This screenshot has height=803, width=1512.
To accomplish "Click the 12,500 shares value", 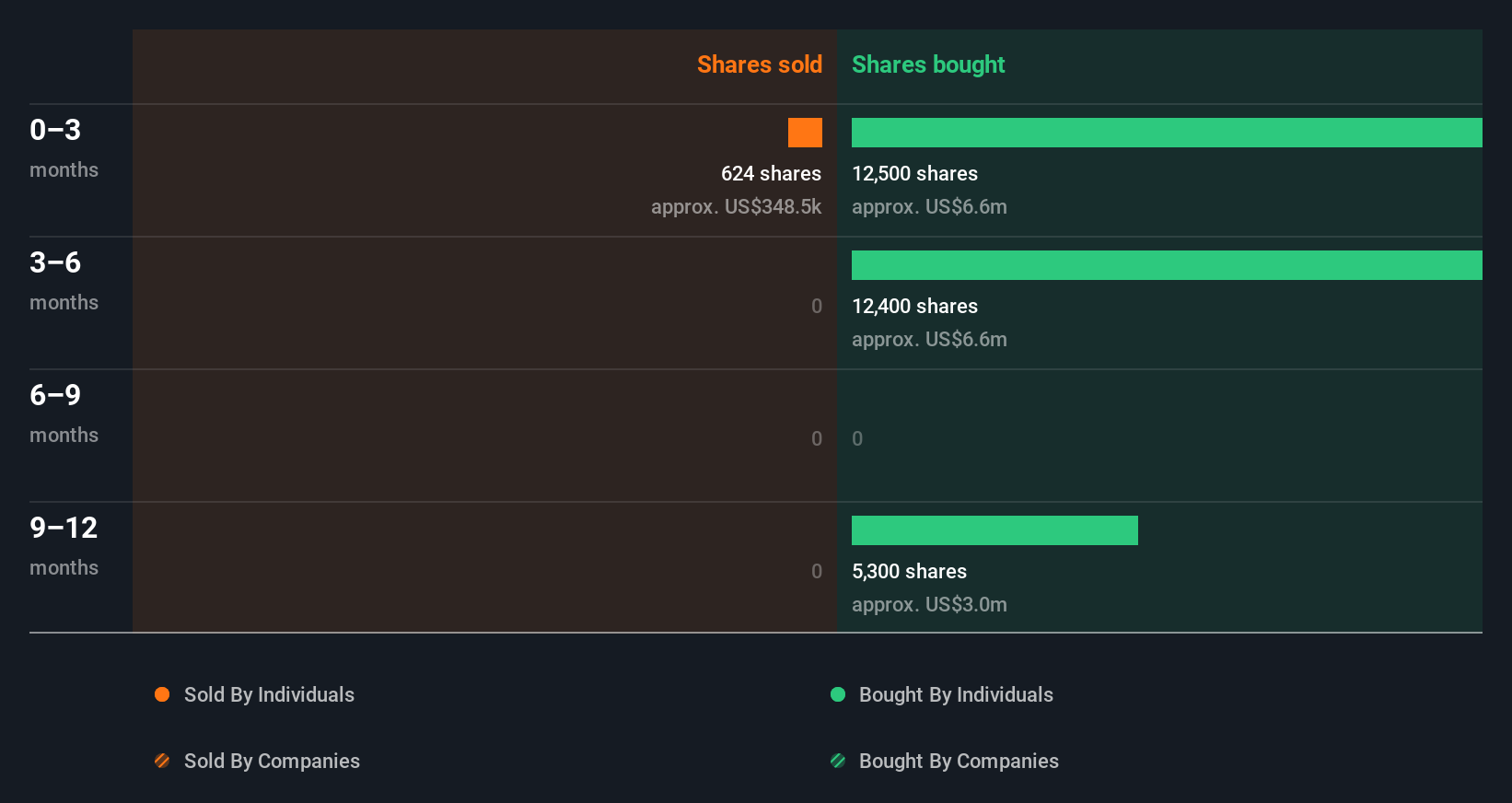I will [914, 173].
